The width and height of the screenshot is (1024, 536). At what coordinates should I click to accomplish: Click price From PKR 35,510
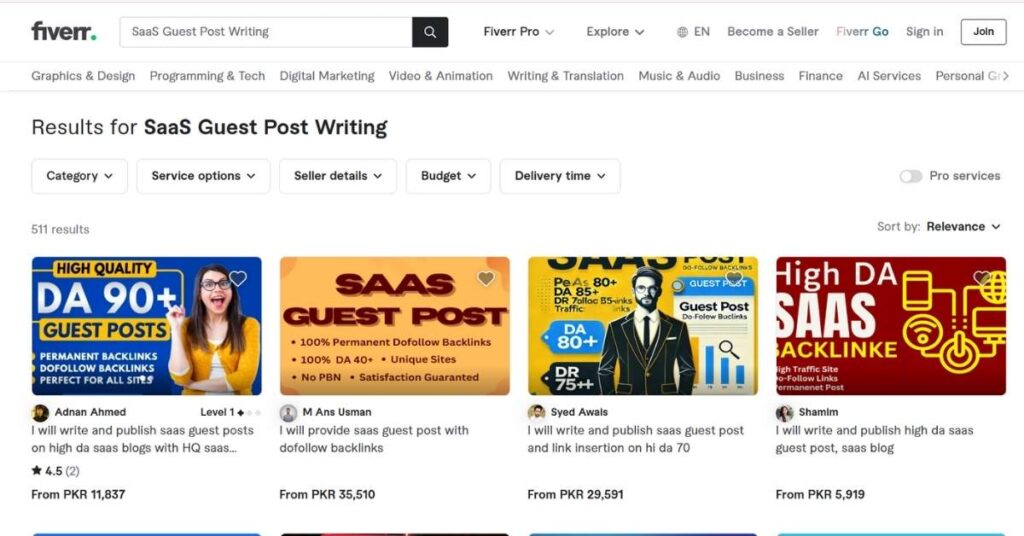pos(327,495)
